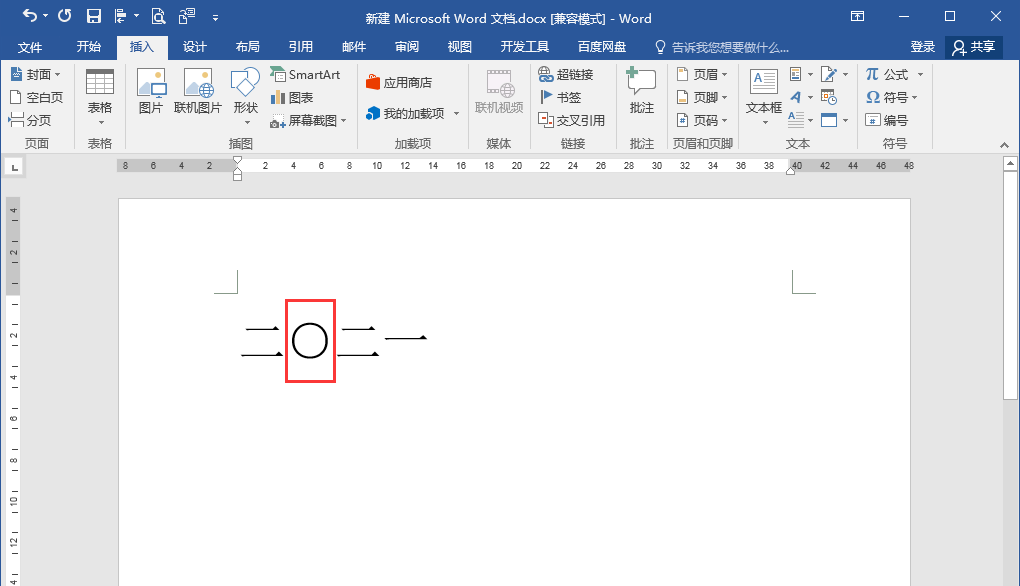Screen dimensions: 1020x586
Task: Click the circle ○ character in document
Action: [x=310, y=341]
